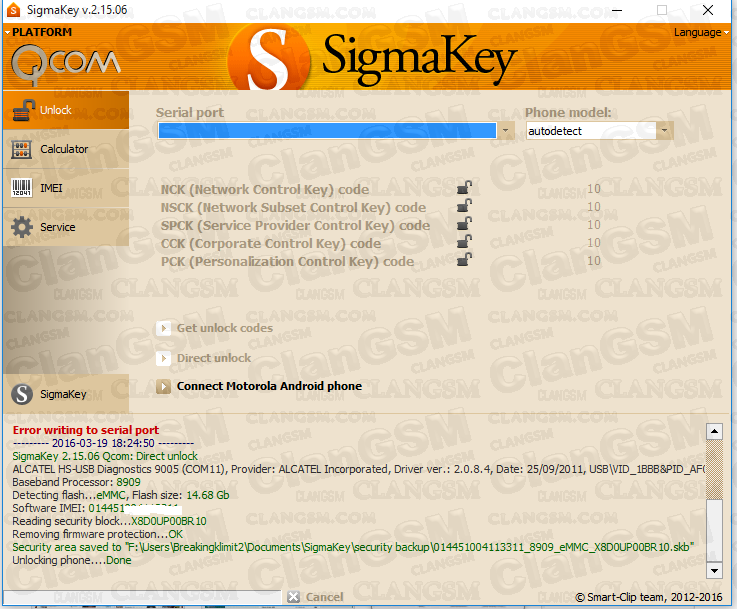Click the PCK code unlock padlock icon
The width and height of the screenshot is (737, 609).
click(x=464, y=259)
